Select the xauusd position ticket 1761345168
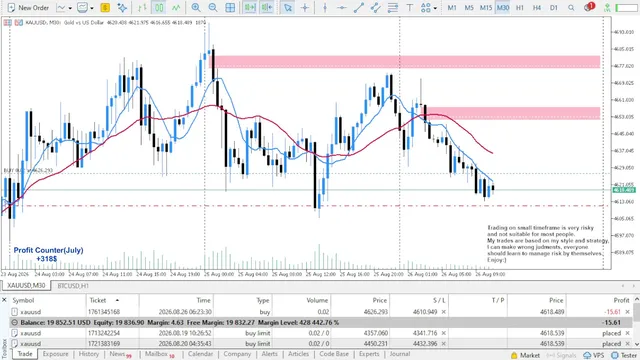This screenshot has width=640, height=360. tap(321, 312)
